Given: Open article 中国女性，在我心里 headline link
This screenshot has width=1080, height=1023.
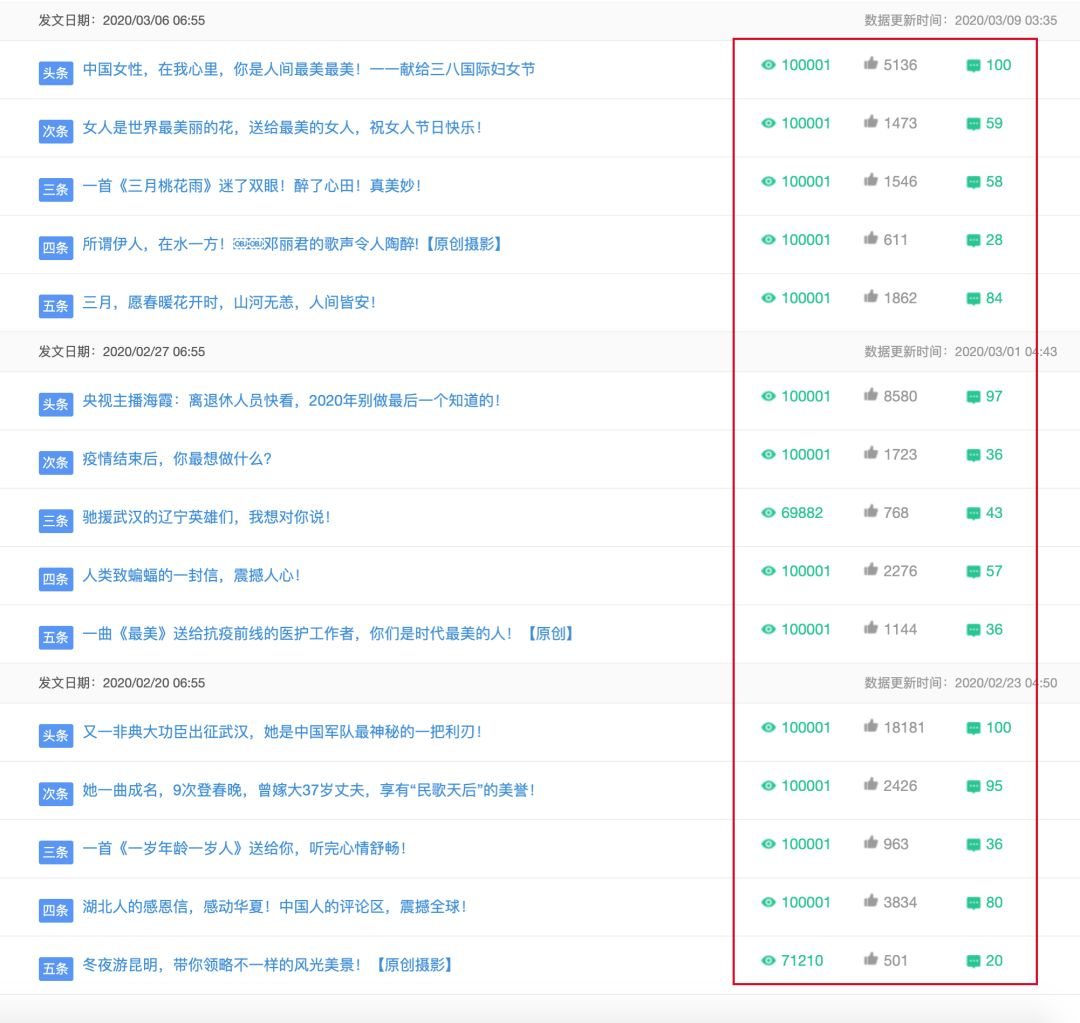Looking at the screenshot, I should [x=309, y=69].
